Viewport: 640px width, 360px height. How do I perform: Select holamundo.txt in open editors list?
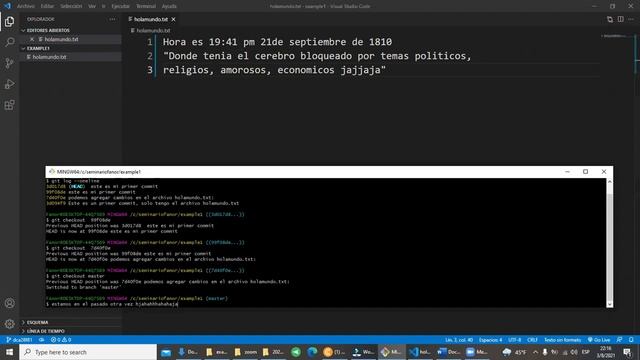tap(61, 39)
